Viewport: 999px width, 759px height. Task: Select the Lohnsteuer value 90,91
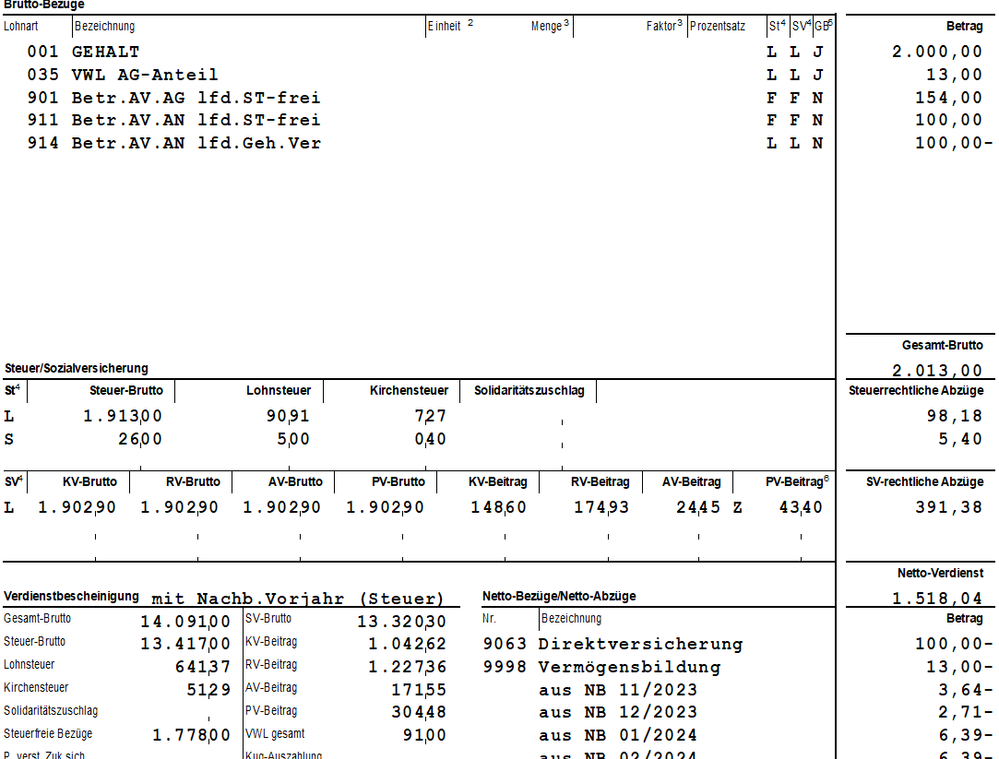click(287, 416)
